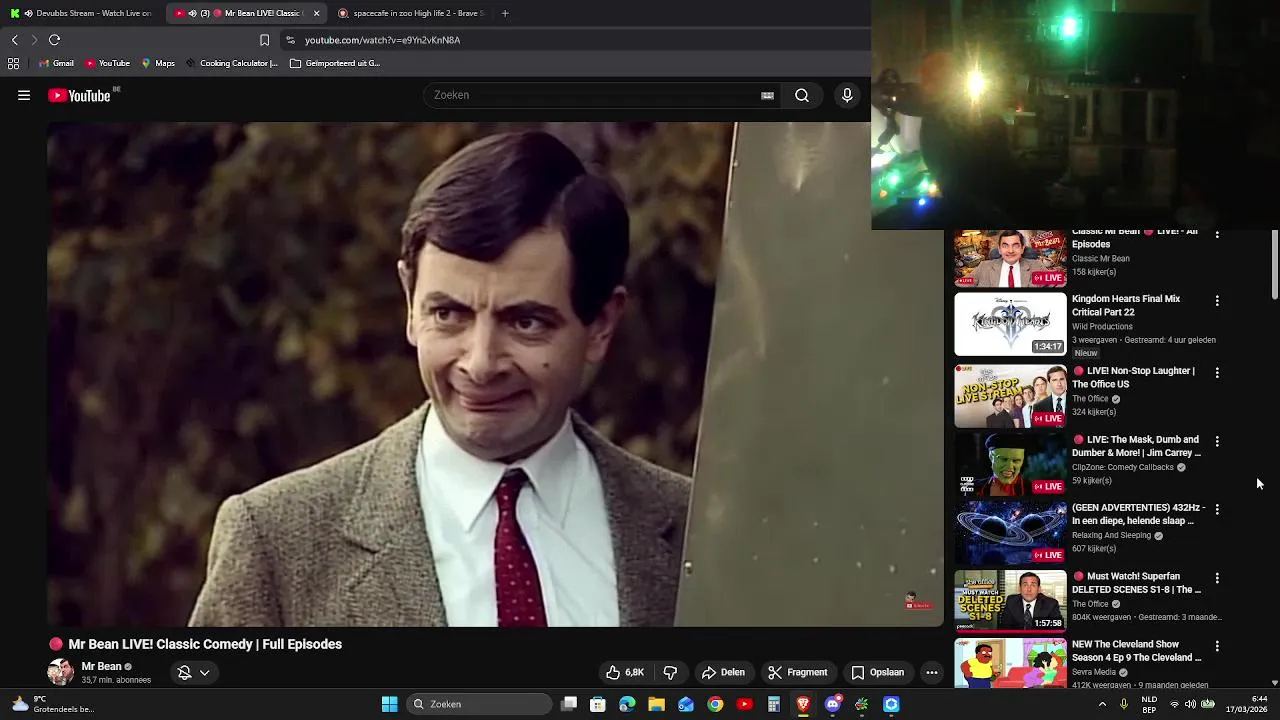Open Kingdom Hearts Final Mix video thumbnail
The height and width of the screenshot is (720, 1280).
(x=1010, y=324)
